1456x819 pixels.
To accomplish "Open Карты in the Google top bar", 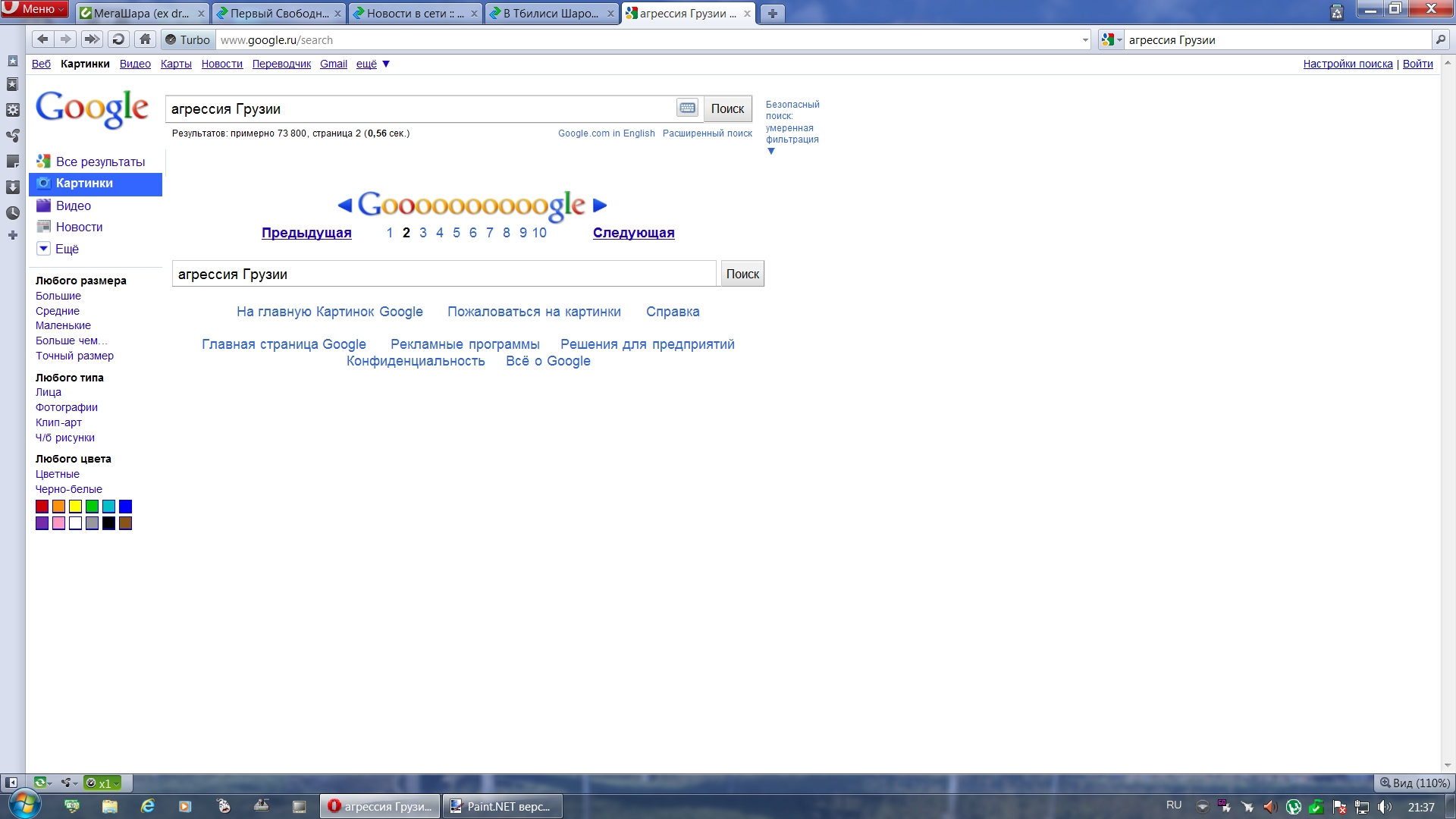I will pyautogui.click(x=176, y=64).
